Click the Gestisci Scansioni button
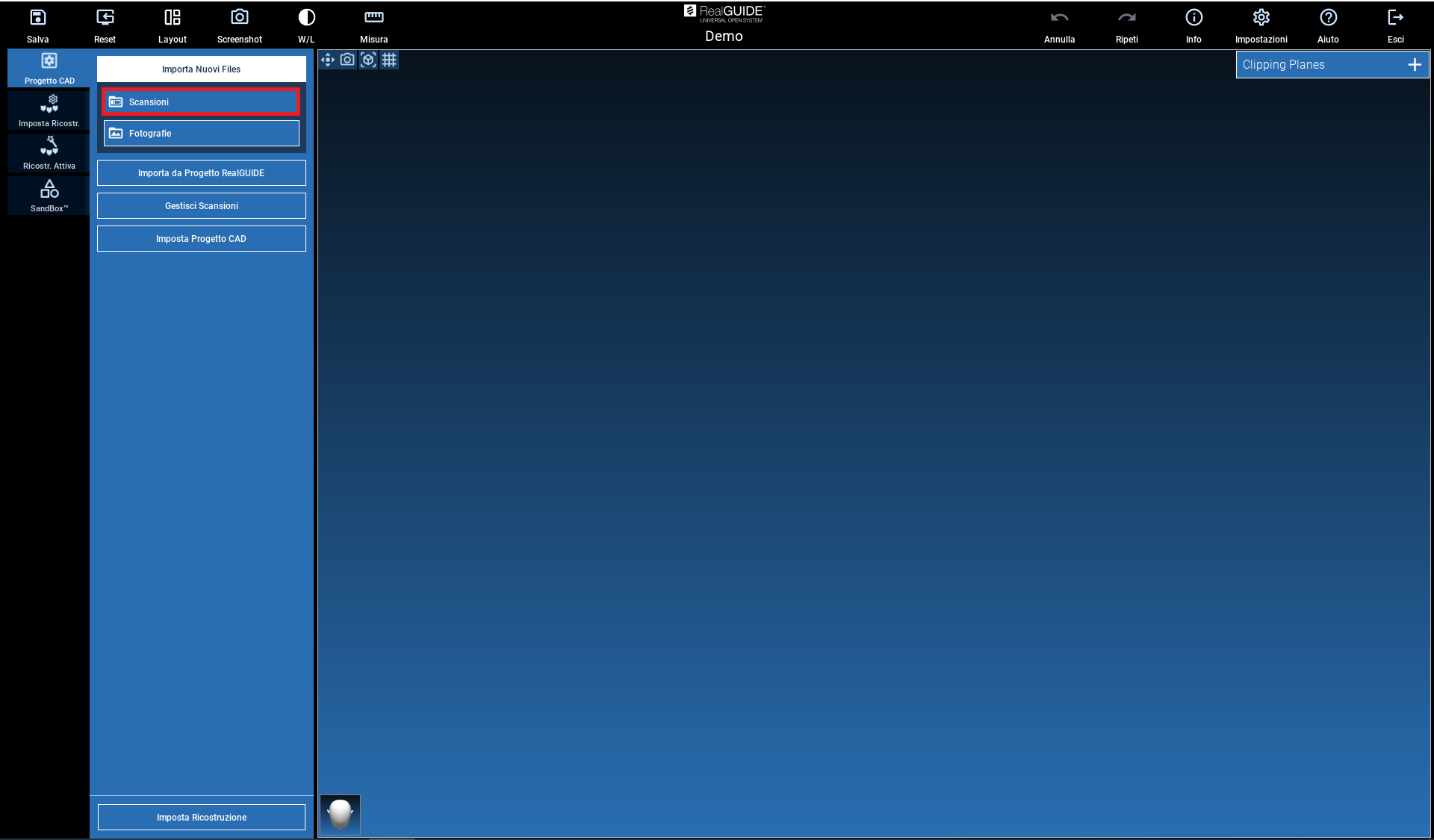 pos(202,206)
